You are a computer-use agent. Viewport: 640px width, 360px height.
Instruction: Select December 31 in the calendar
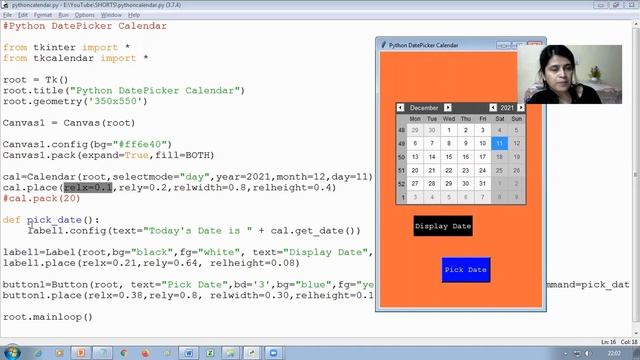point(482,184)
